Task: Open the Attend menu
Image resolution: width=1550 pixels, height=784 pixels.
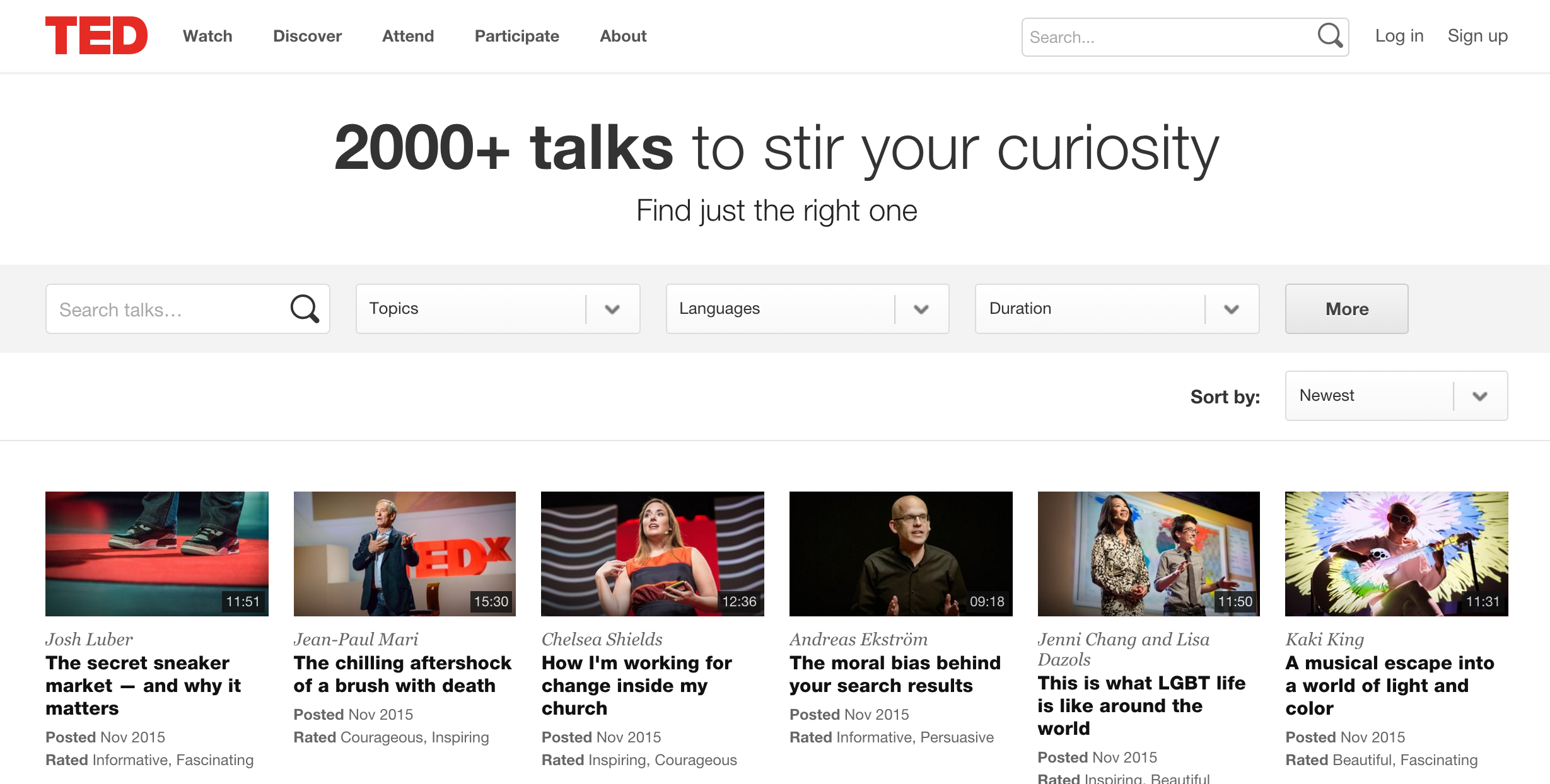Action: point(408,36)
